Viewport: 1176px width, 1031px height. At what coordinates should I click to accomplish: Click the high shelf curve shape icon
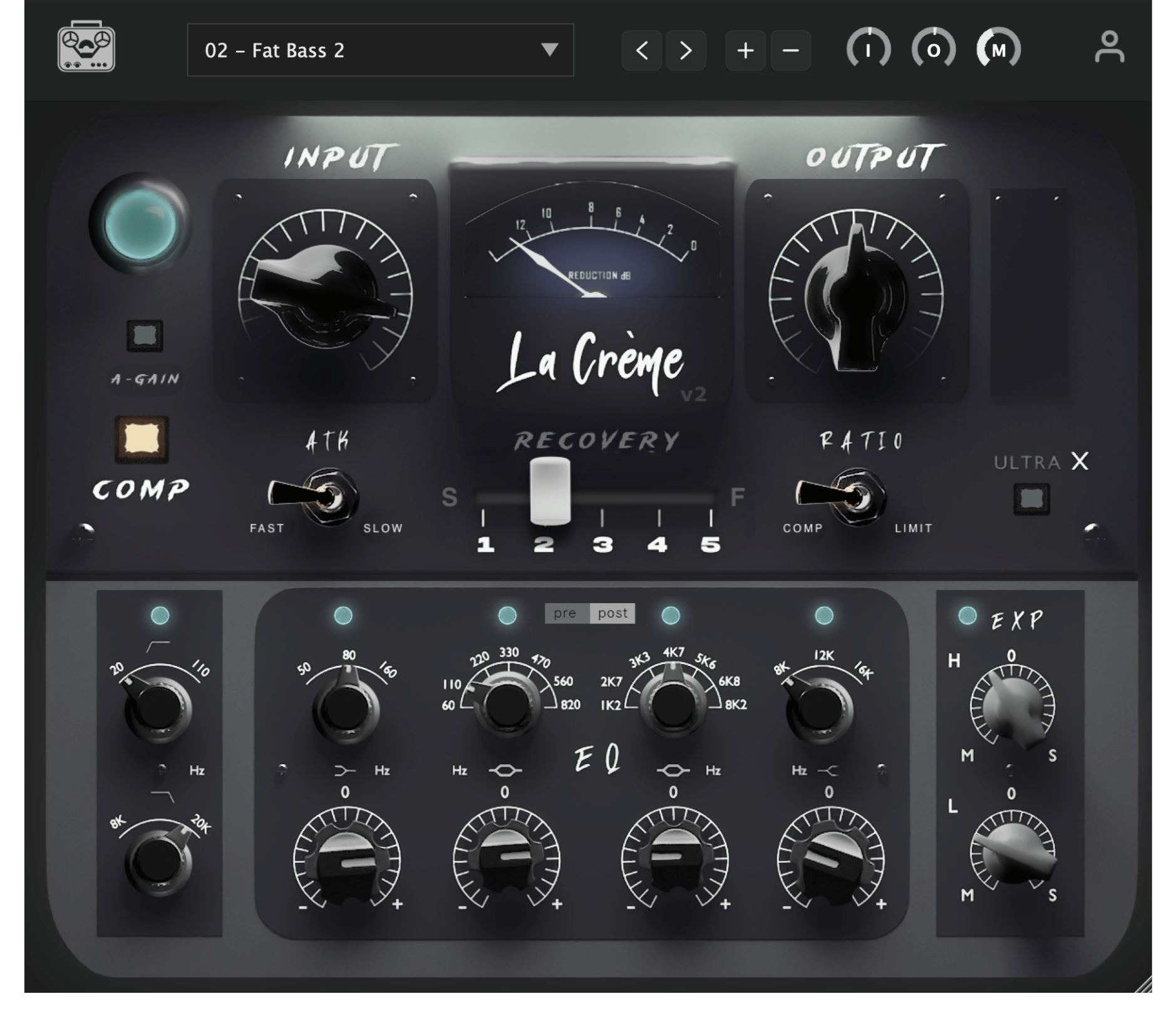tap(828, 770)
